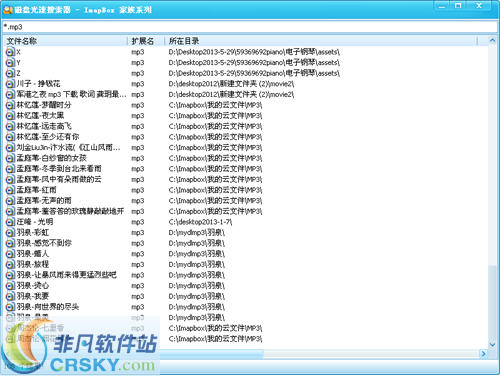Click the vertical scrollbar down arrow
This screenshot has height=376, width=500.
(492, 345)
